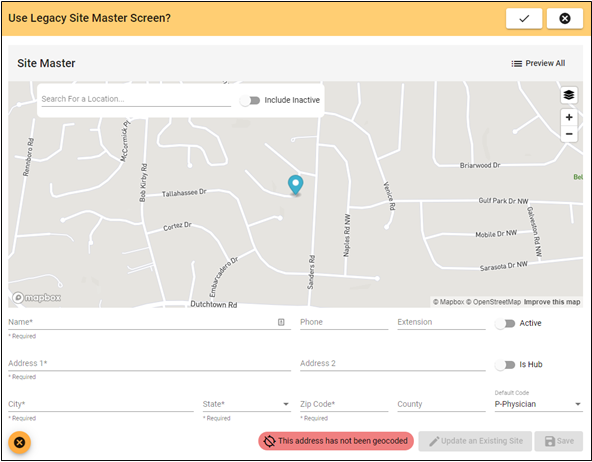Image resolution: width=592 pixels, height=462 pixels.
Task: Zoom in on the map
Action: click(569, 117)
